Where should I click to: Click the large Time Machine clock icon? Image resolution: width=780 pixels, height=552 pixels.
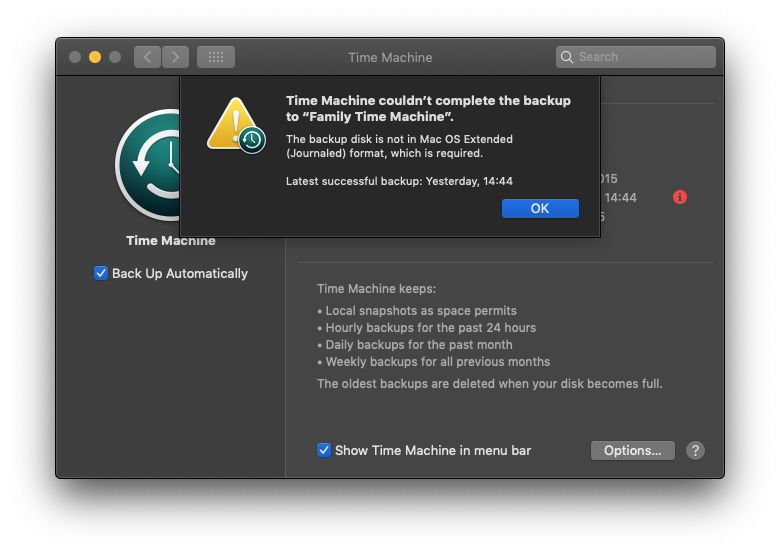148,165
